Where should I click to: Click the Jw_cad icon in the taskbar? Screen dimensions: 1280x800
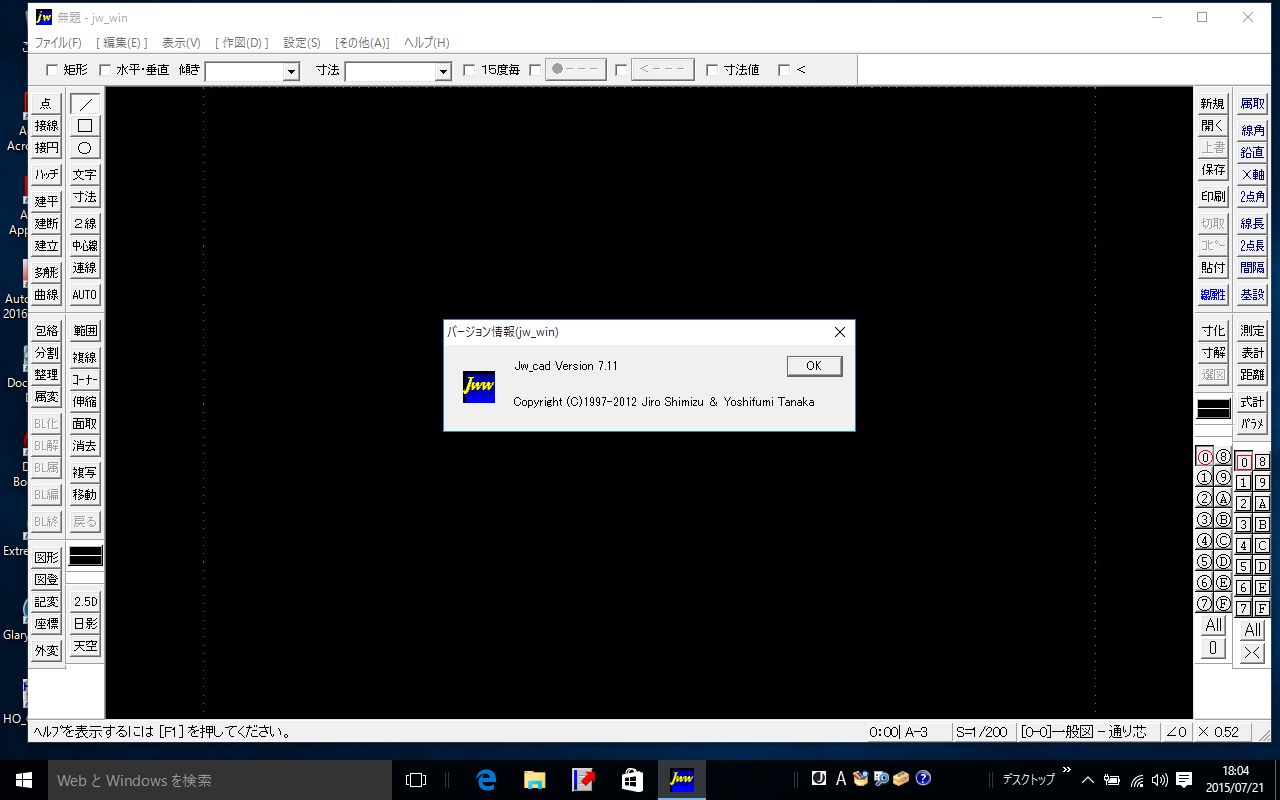[682, 779]
